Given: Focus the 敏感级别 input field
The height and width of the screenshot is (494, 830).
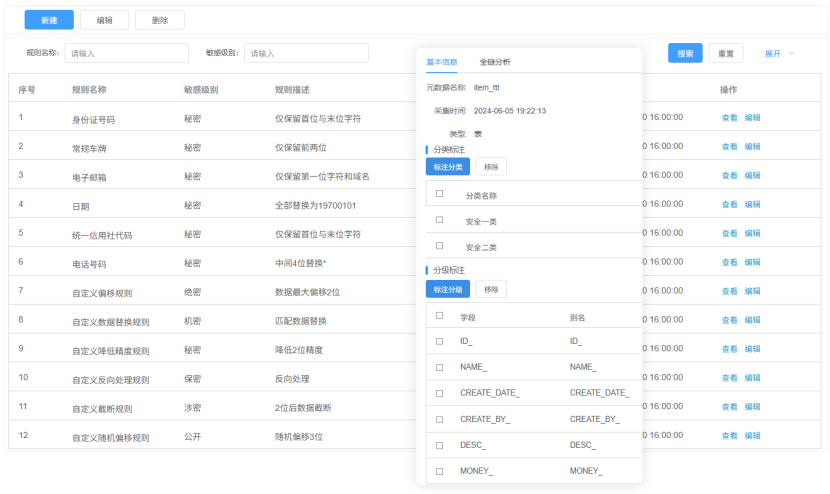Looking at the screenshot, I should coord(306,53).
